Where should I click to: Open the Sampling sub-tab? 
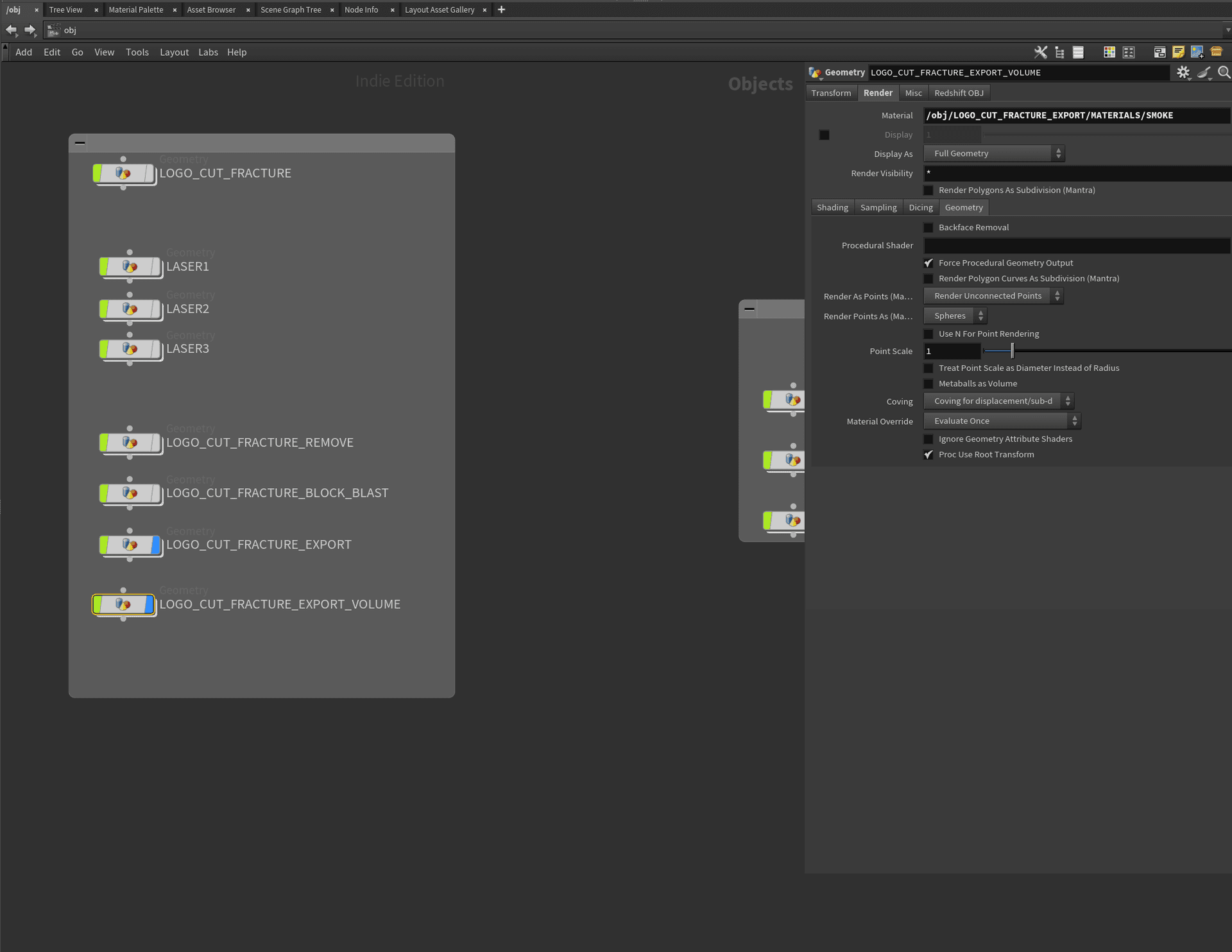point(878,208)
